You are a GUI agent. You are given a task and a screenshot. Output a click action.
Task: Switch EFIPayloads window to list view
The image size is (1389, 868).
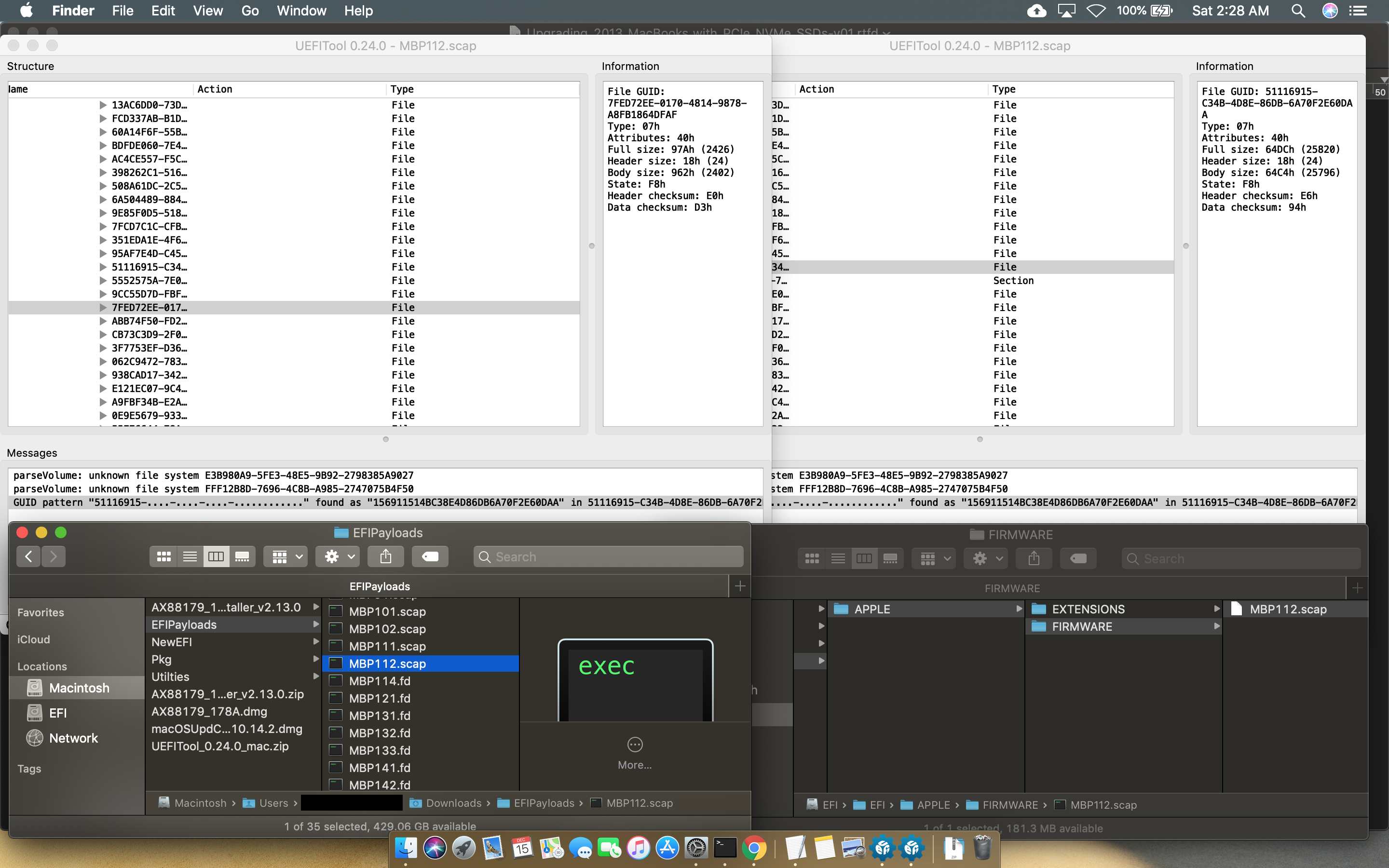pyautogui.click(x=190, y=556)
